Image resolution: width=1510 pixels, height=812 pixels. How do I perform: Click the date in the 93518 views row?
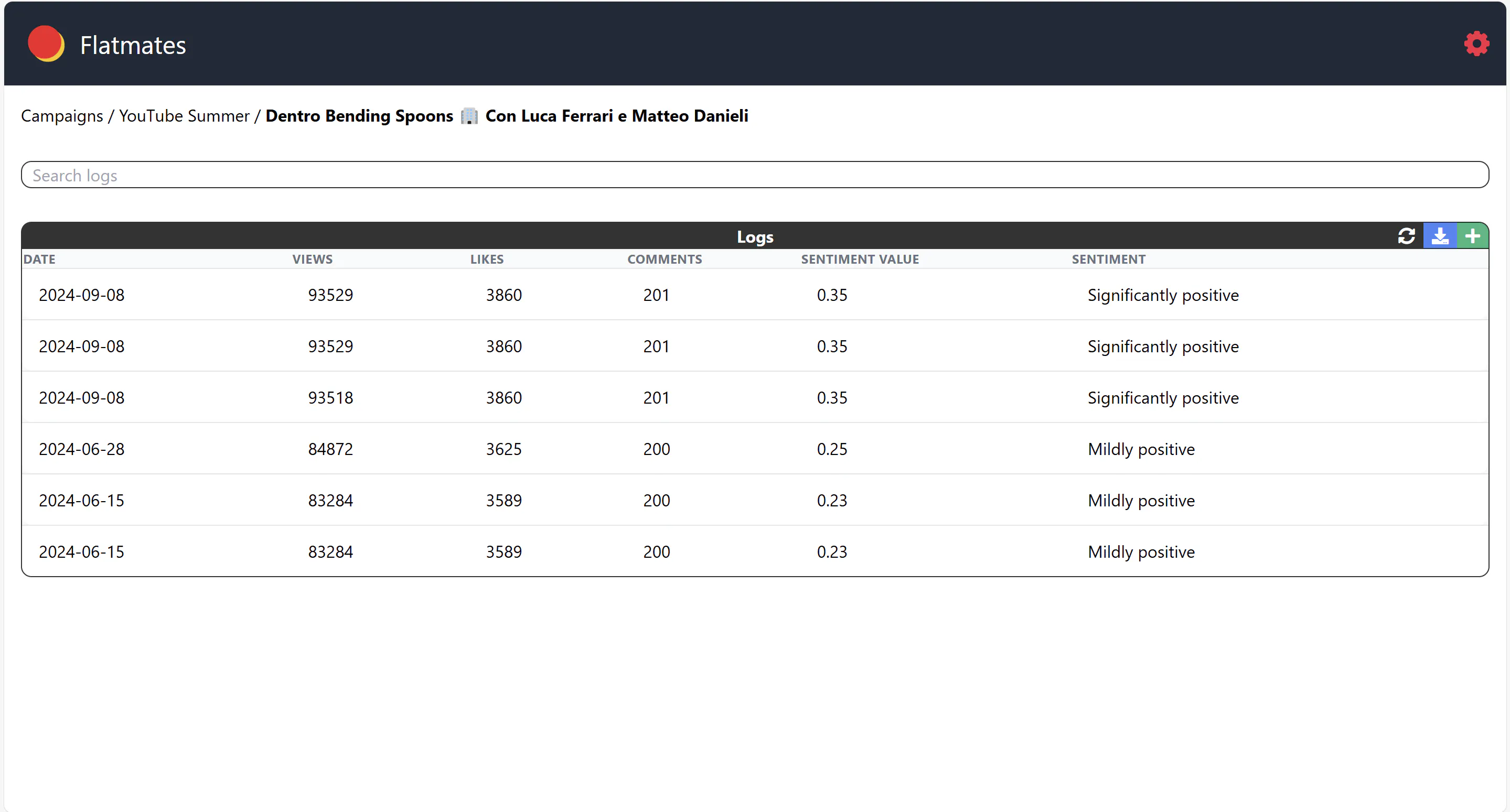click(x=81, y=398)
